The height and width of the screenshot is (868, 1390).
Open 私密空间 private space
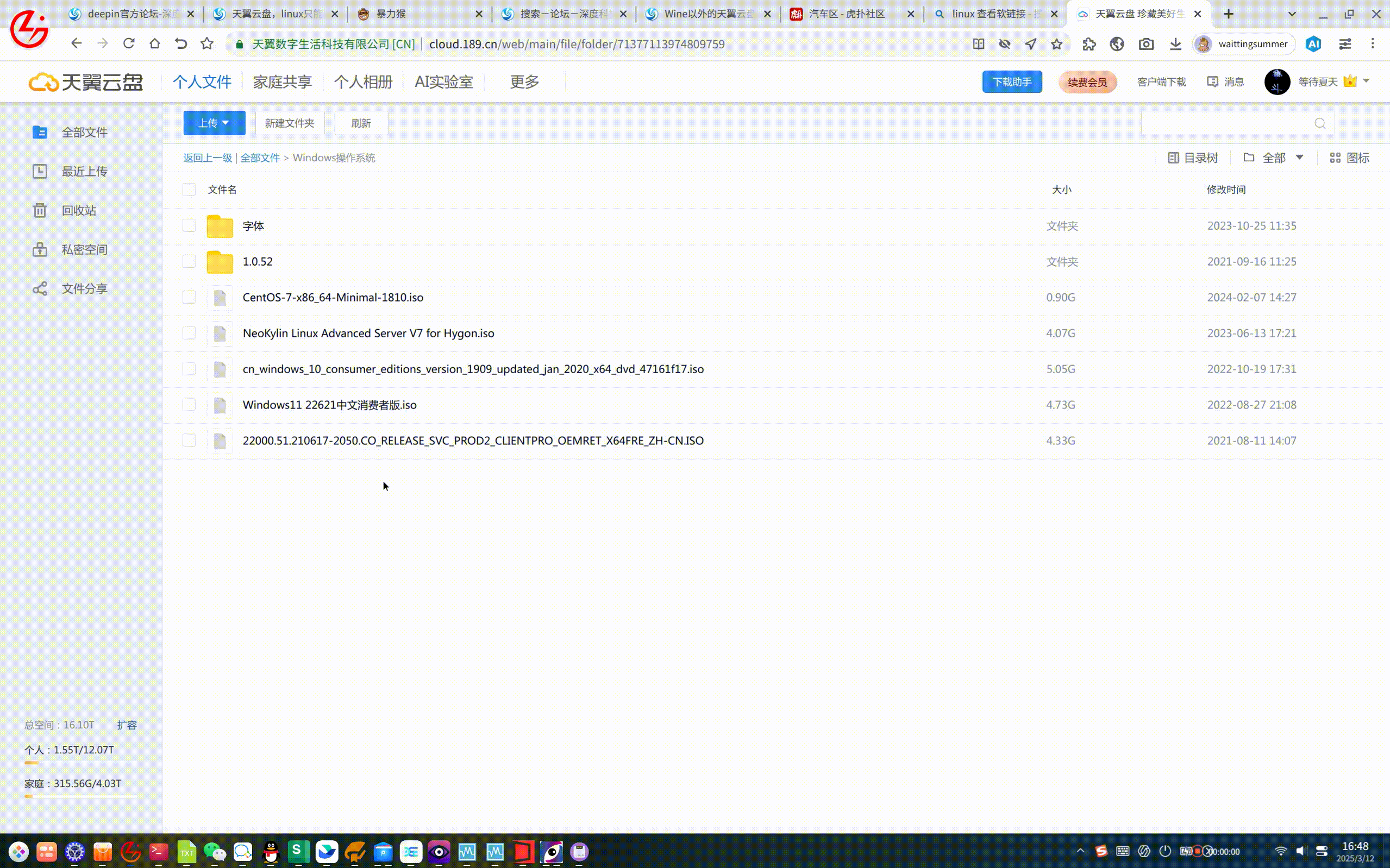70,249
